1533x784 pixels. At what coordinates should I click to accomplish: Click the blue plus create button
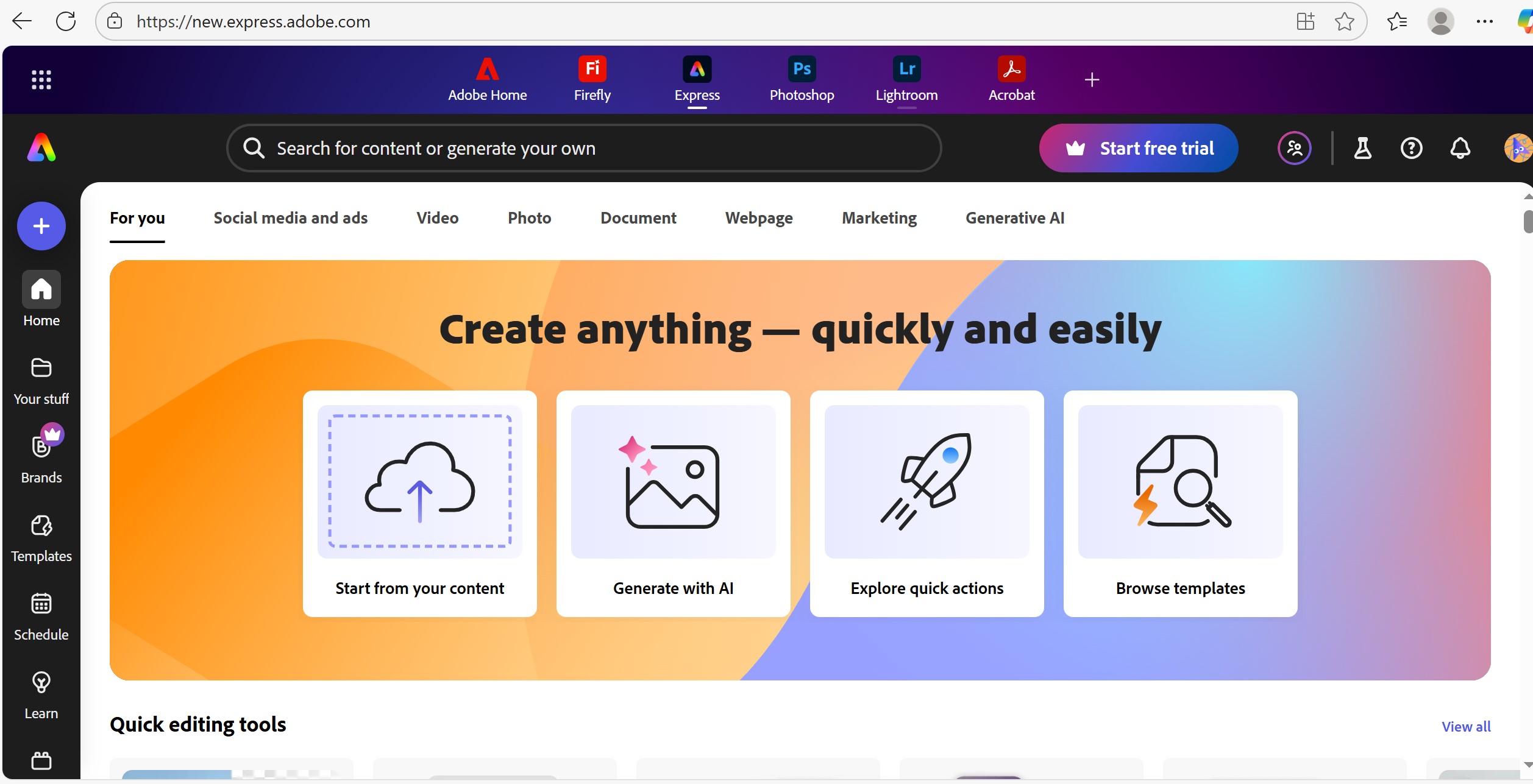pyautogui.click(x=41, y=226)
